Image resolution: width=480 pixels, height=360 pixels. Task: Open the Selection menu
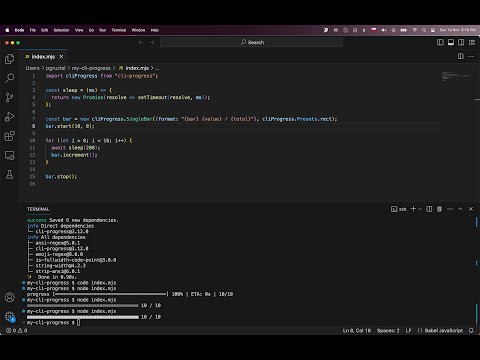pyautogui.click(x=61, y=30)
